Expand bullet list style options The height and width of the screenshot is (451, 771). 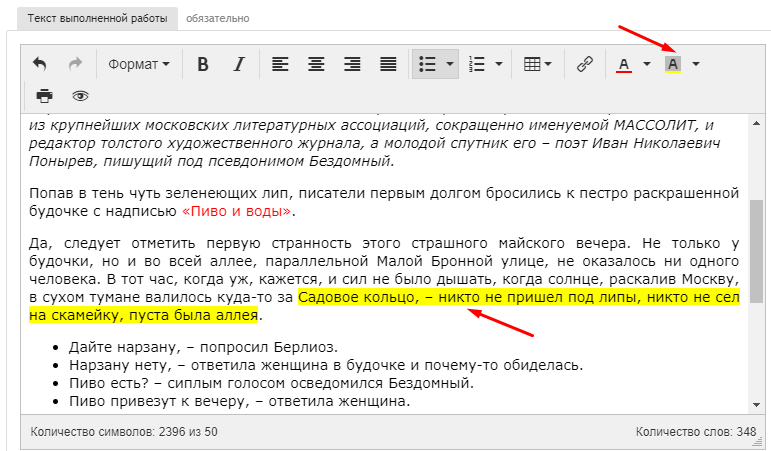click(449, 64)
